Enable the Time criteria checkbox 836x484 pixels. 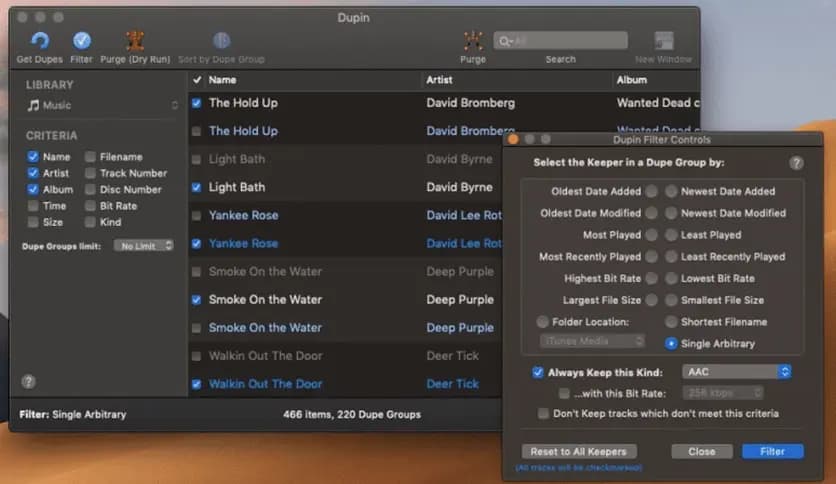33,206
